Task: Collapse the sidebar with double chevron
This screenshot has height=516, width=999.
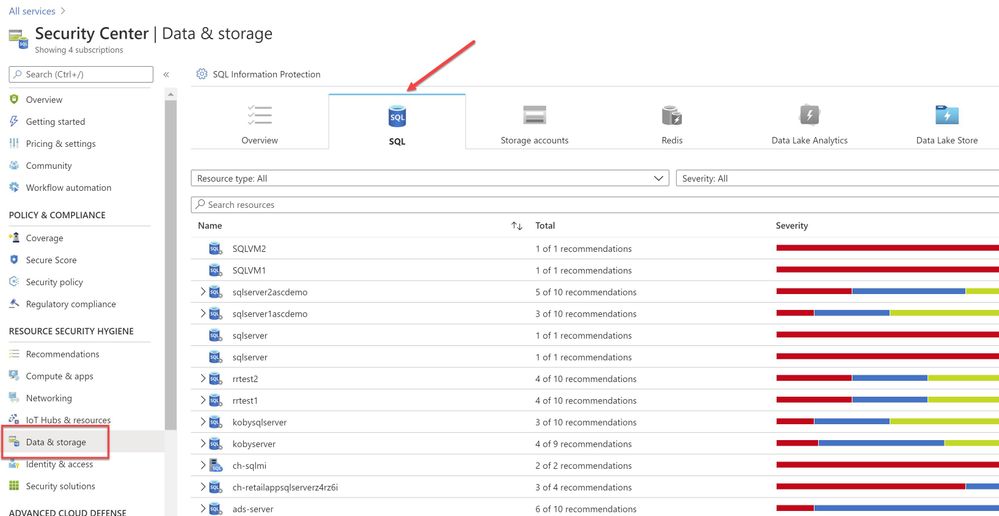Action: (166, 75)
